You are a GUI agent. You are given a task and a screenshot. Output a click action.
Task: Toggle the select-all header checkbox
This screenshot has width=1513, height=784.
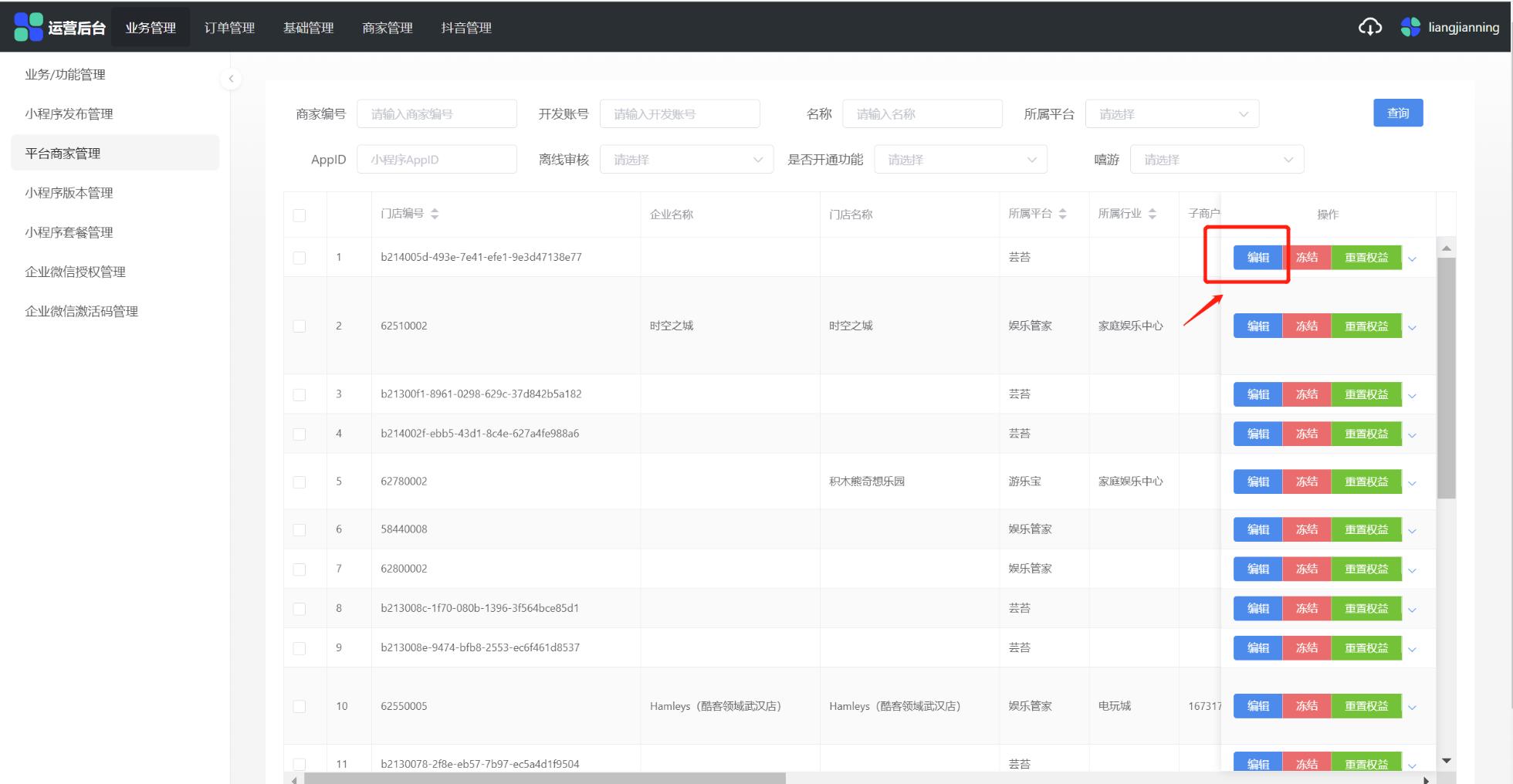click(x=300, y=215)
